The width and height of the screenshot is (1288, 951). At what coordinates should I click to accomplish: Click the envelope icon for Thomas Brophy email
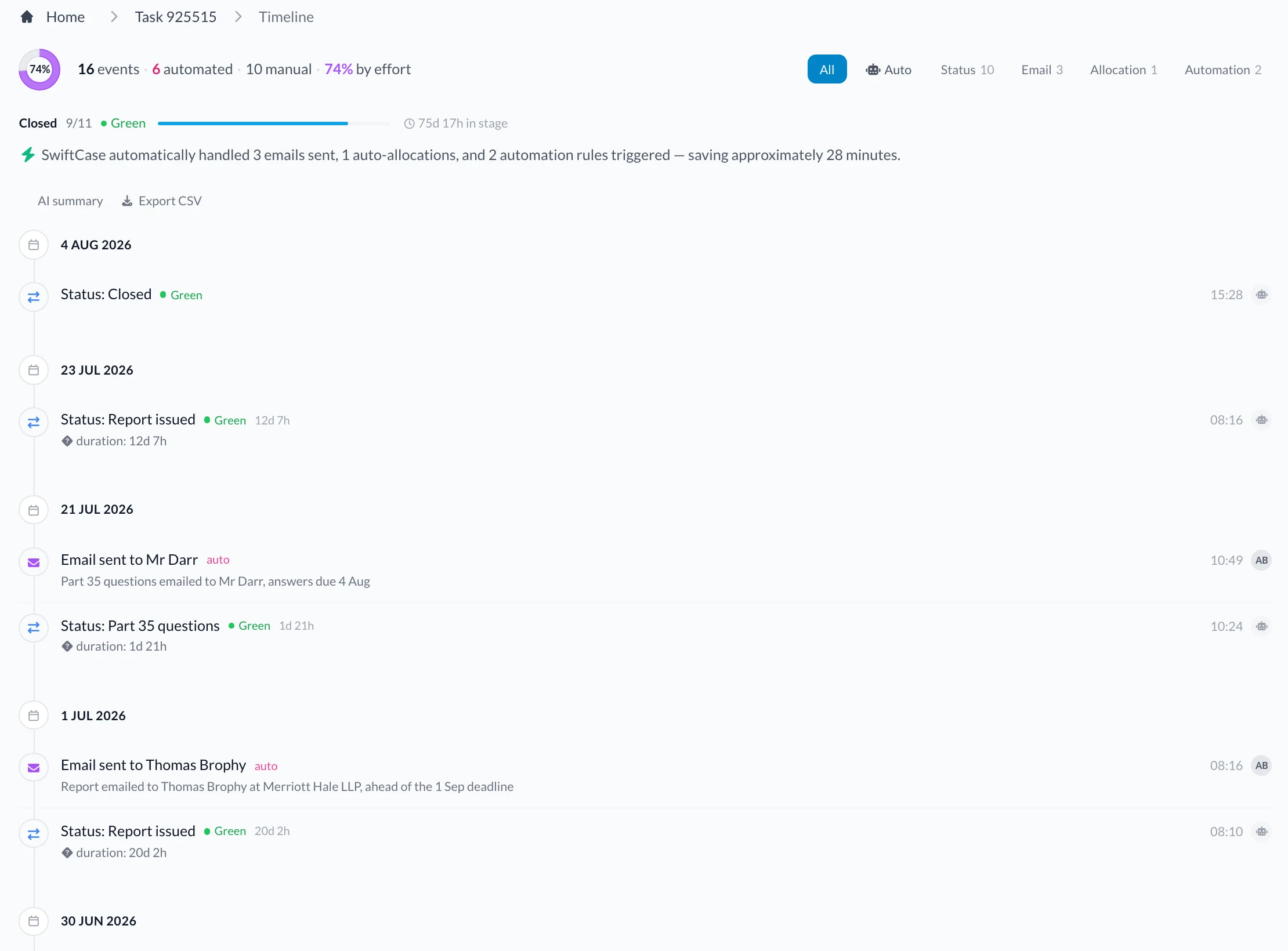pyautogui.click(x=34, y=768)
